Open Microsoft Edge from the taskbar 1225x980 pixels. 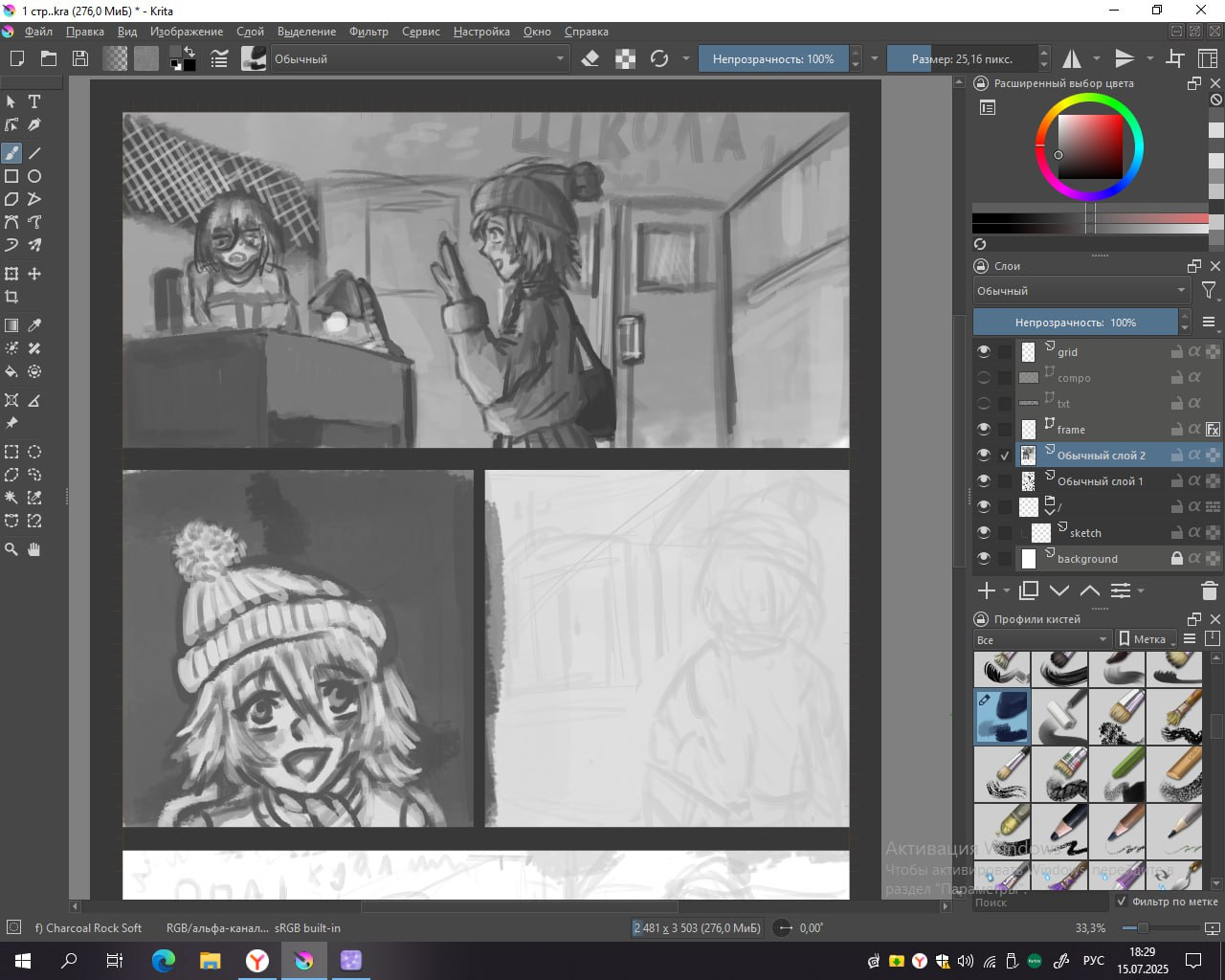click(x=164, y=961)
